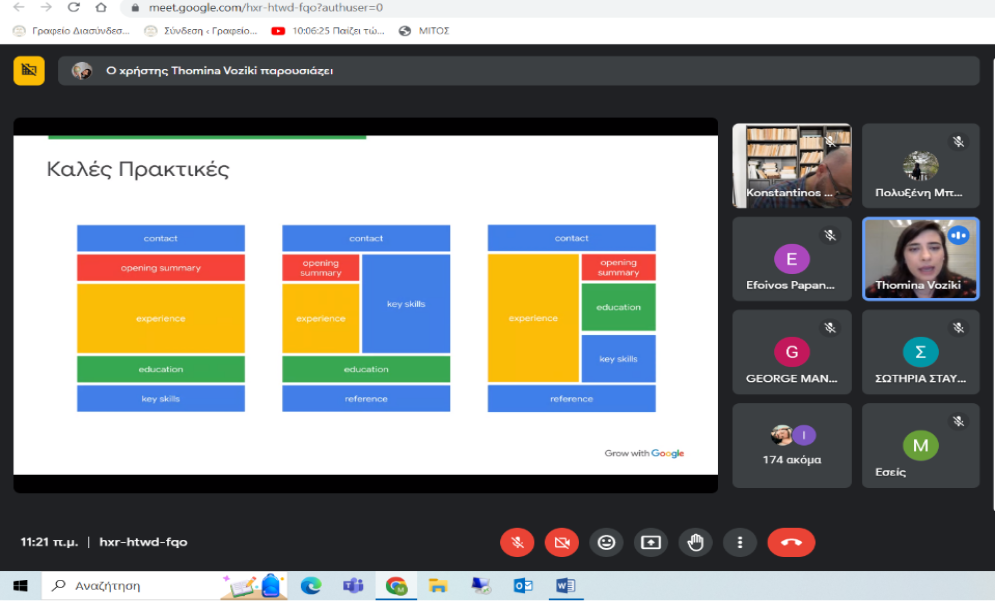The height and width of the screenshot is (610, 995).
Task: Select Konstantinos' video tile
Action: (791, 165)
